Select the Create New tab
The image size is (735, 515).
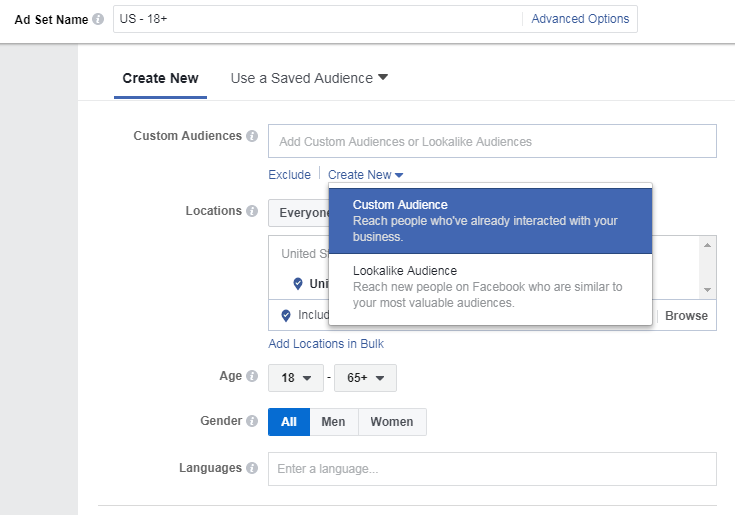click(x=160, y=78)
